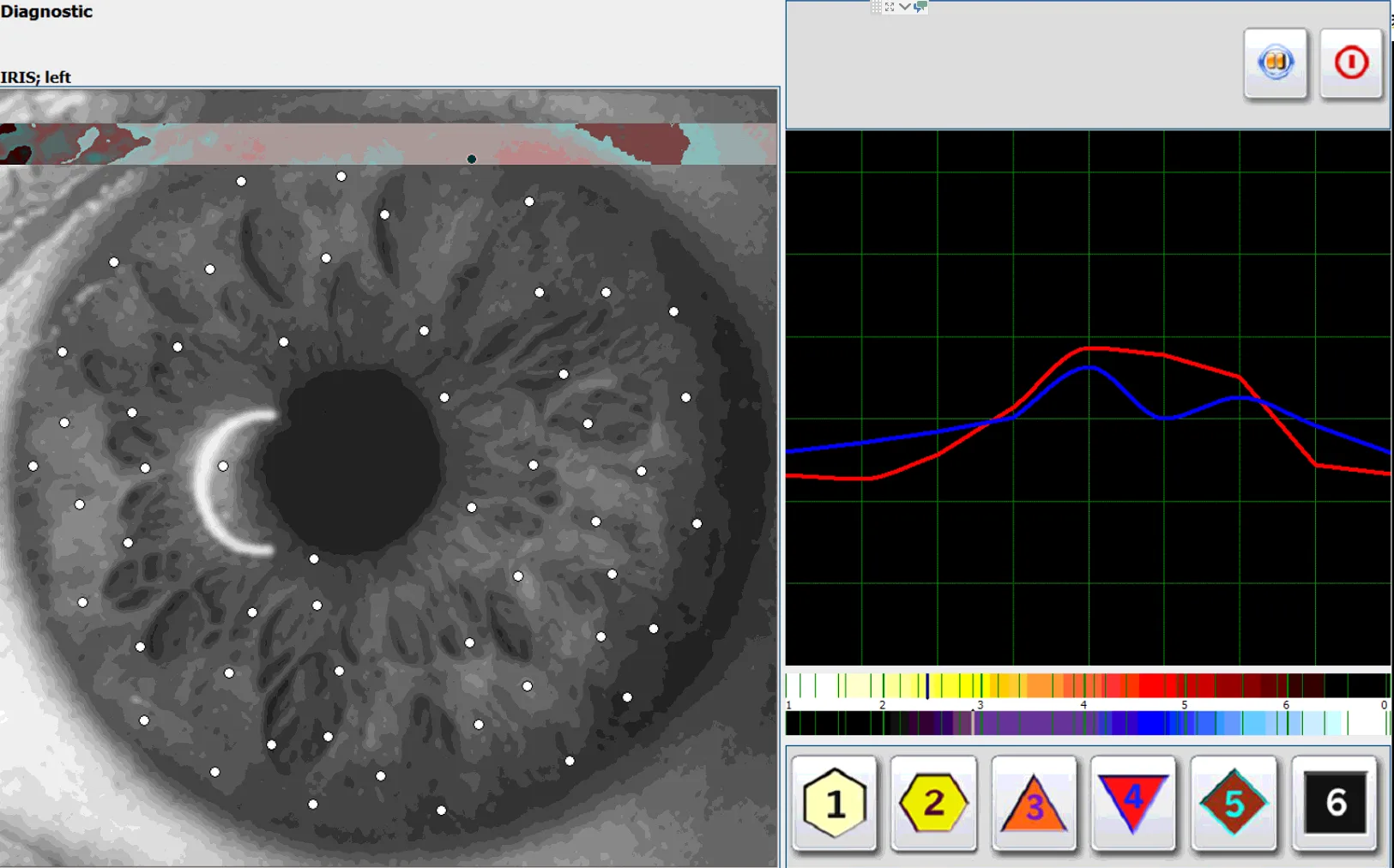Click the "IRIS; left" label
The width and height of the screenshot is (1394, 868).
[x=36, y=77]
